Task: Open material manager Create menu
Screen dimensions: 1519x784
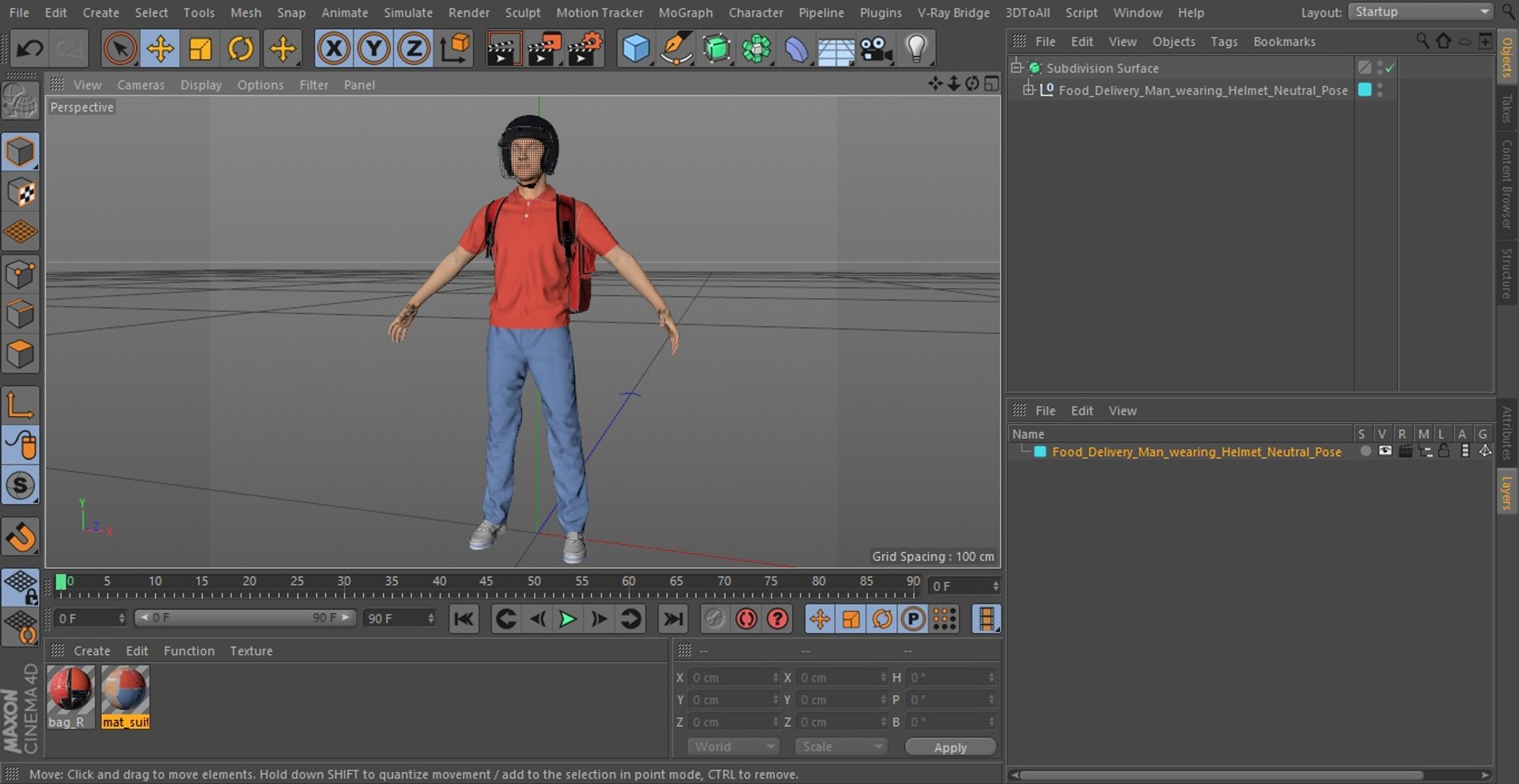Action: [92, 651]
